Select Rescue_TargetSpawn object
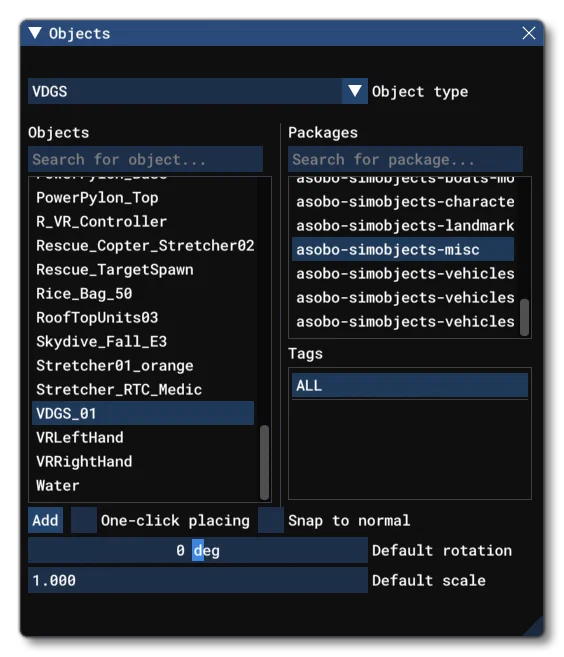Image resolution: width=564 pixels, height=657 pixels. (x=143, y=269)
